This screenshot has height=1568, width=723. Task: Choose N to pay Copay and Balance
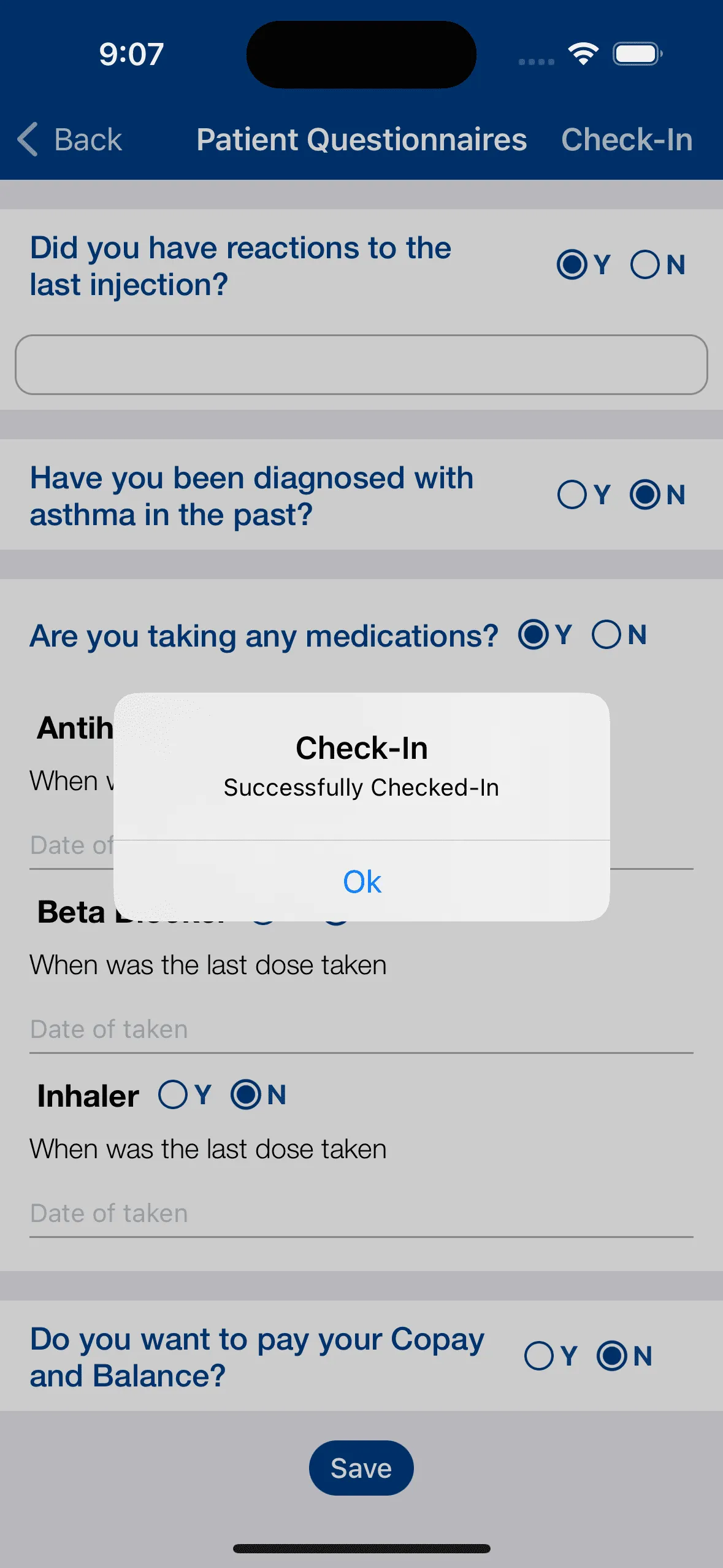(612, 1356)
